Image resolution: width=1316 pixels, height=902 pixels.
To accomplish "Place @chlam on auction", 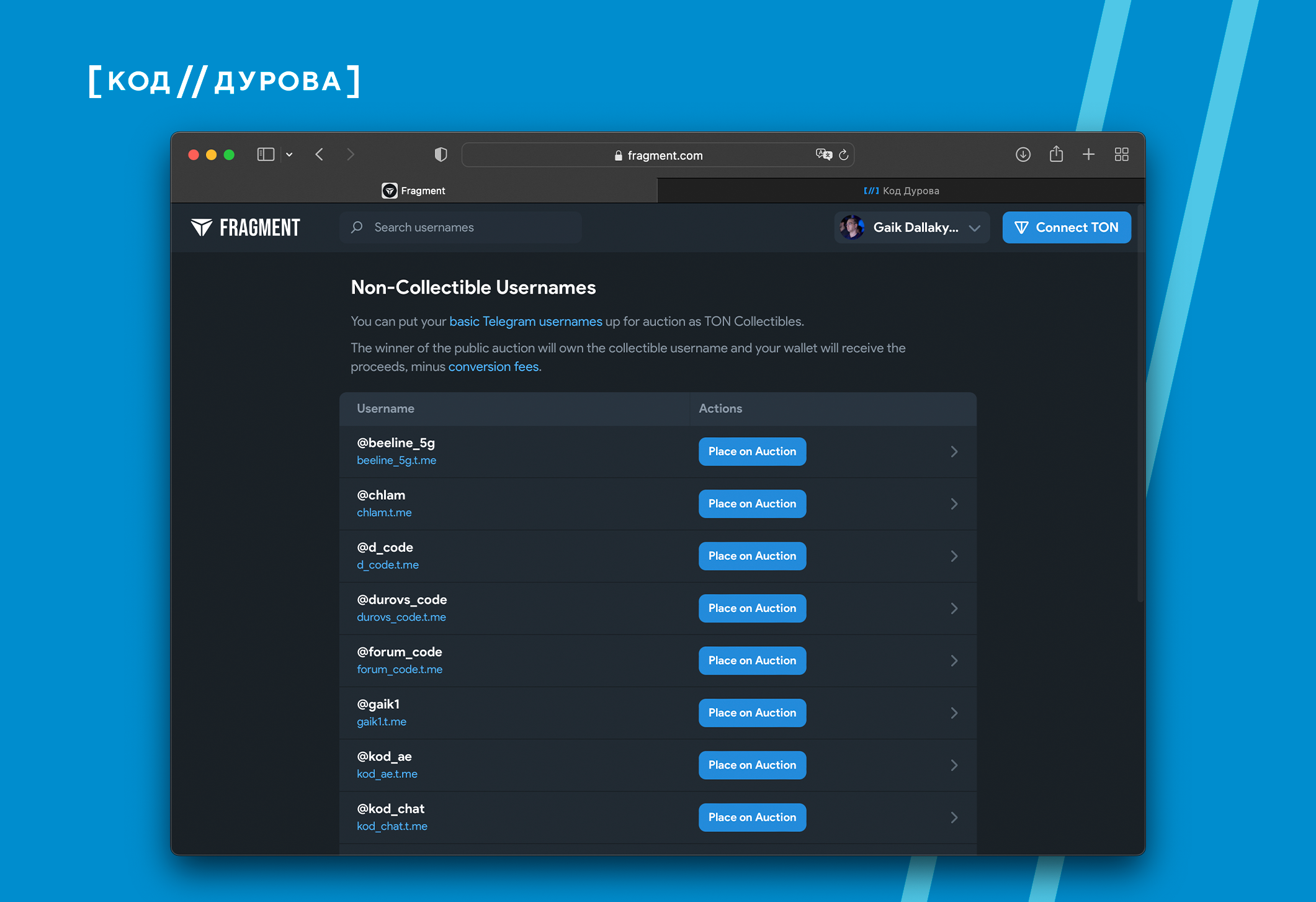I will pyautogui.click(x=752, y=503).
